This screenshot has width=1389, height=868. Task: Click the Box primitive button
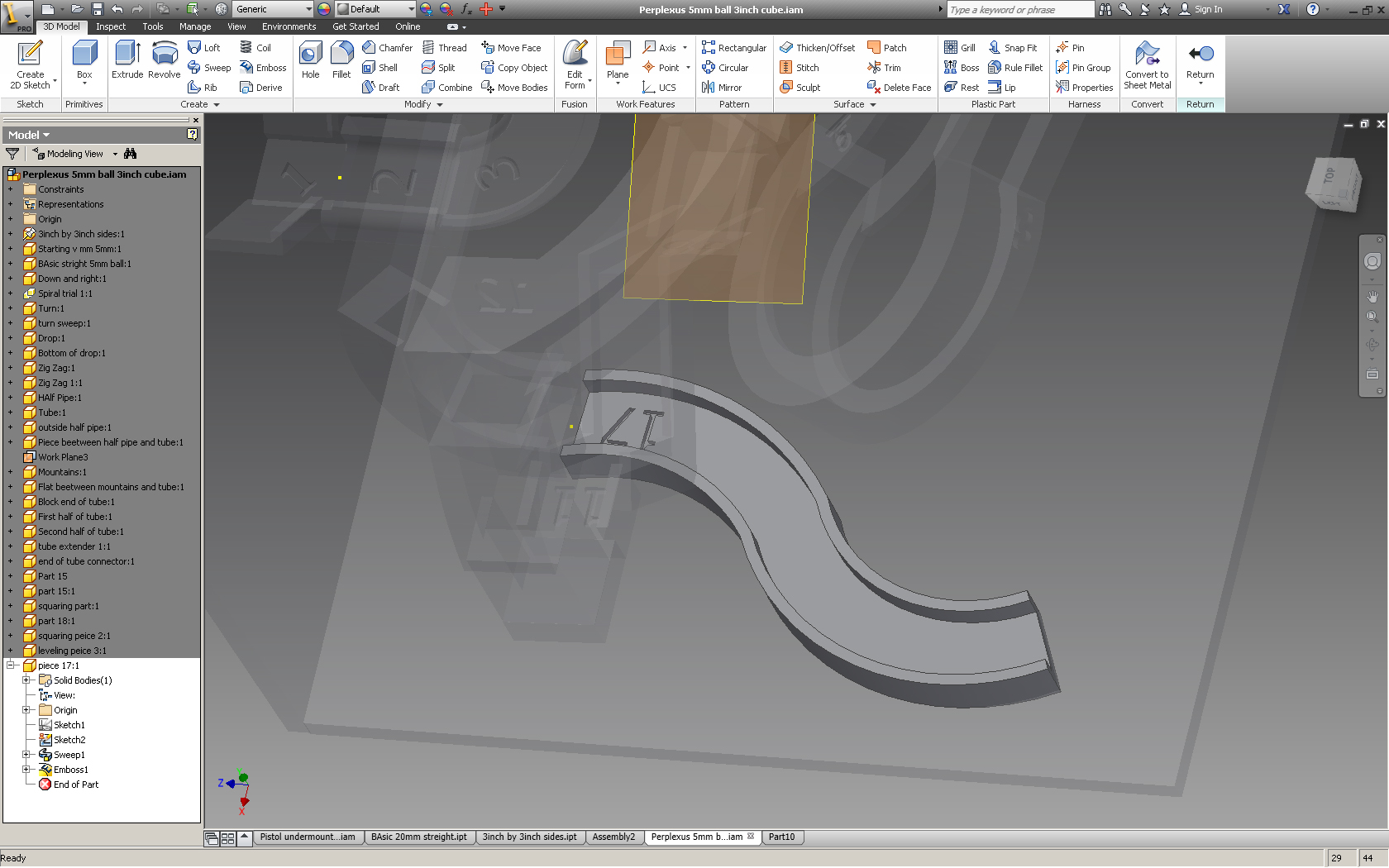[x=84, y=61]
